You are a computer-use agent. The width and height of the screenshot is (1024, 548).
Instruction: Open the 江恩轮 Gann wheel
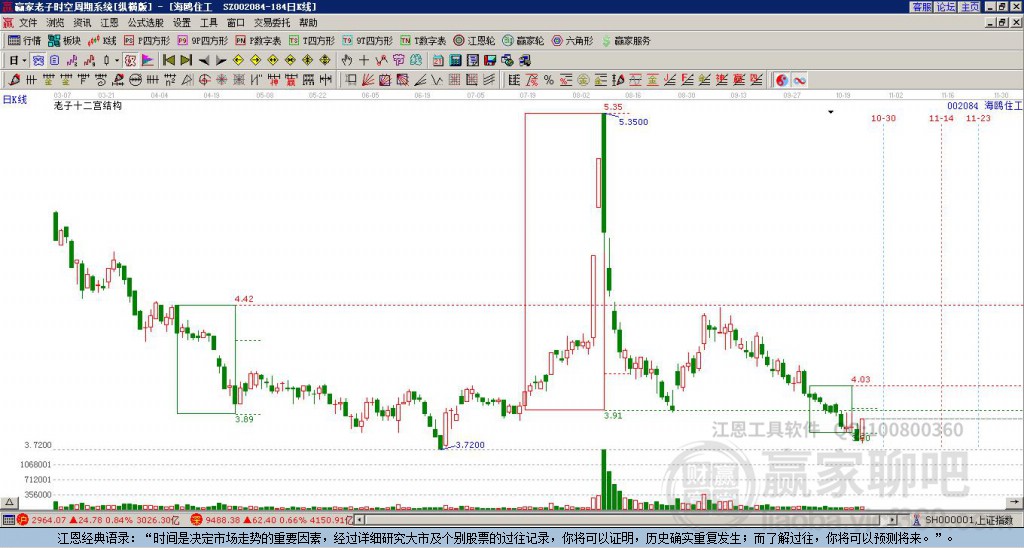pos(474,40)
